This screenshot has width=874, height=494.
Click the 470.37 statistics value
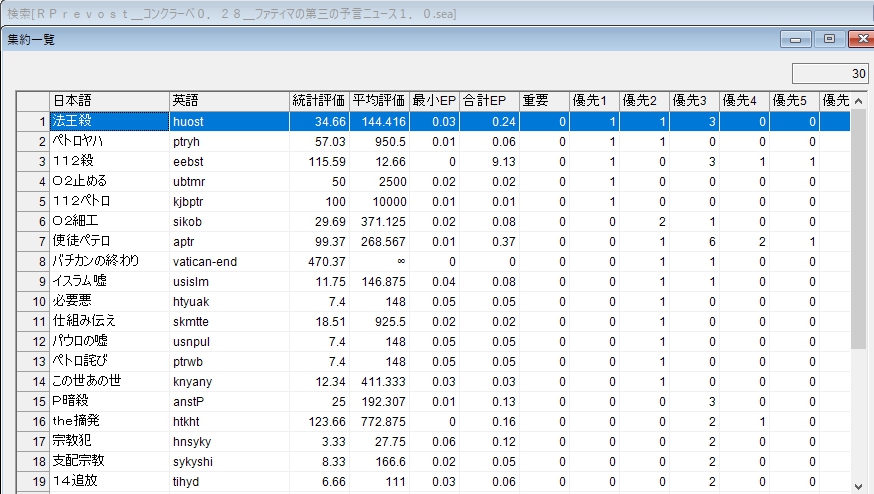pyautogui.click(x=319, y=261)
